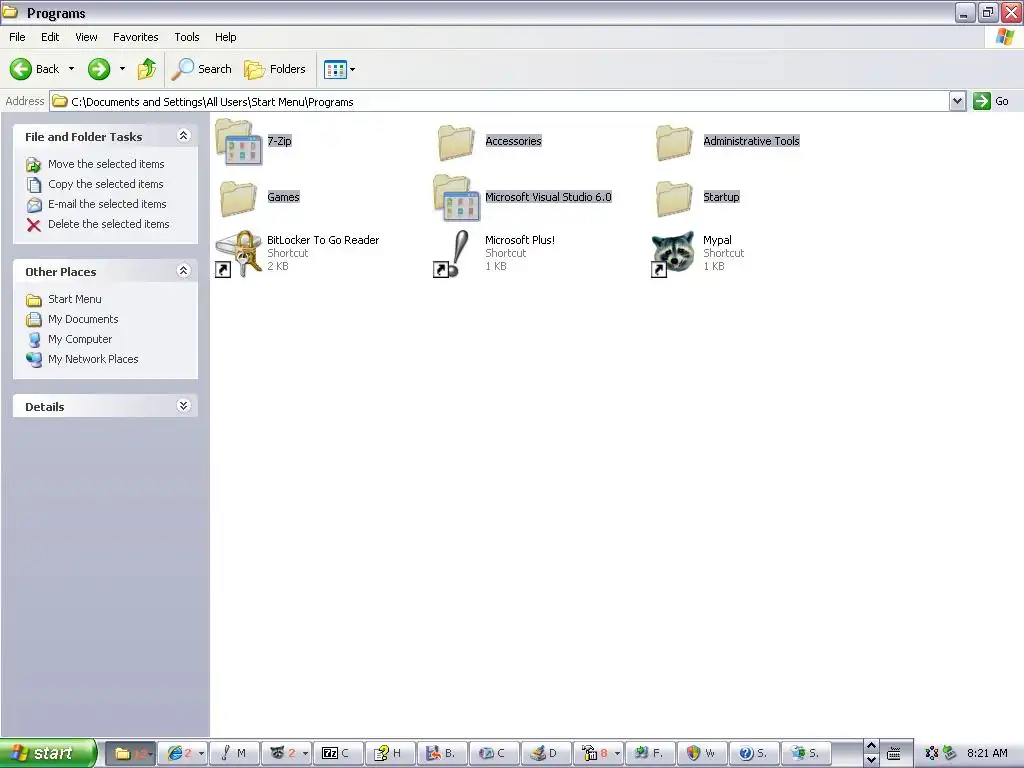Viewport: 1024px width, 768px height.
Task: Go to My Computer in Other Places
Action: tap(69, 339)
